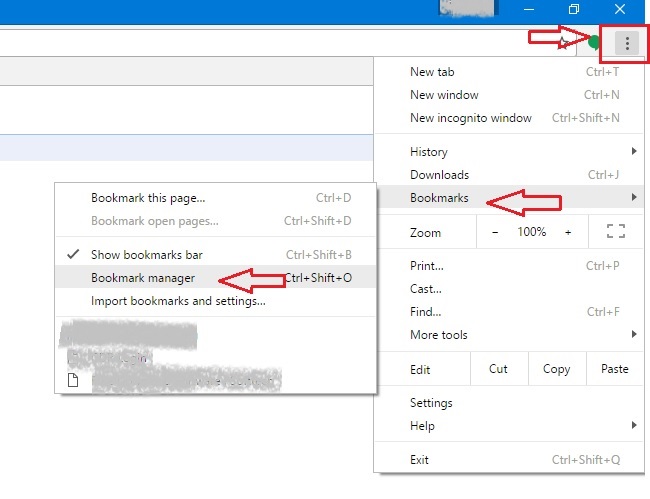Click the fullscreen icon beside Zoom
The width and height of the screenshot is (650, 499).
(615, 232)
